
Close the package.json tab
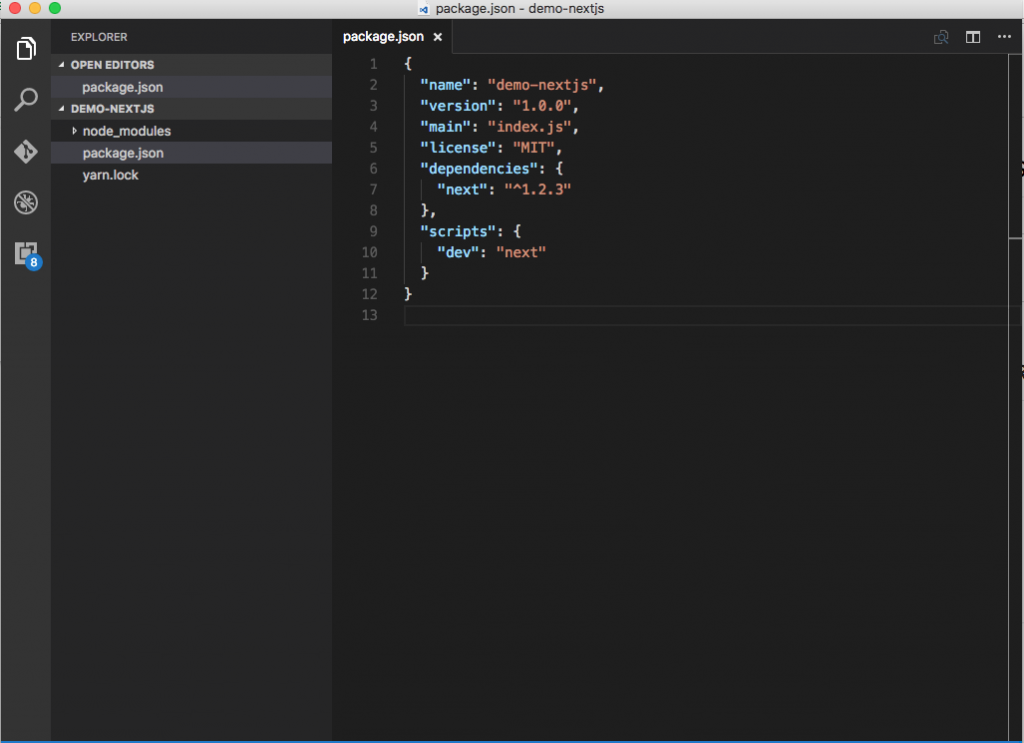437,36
